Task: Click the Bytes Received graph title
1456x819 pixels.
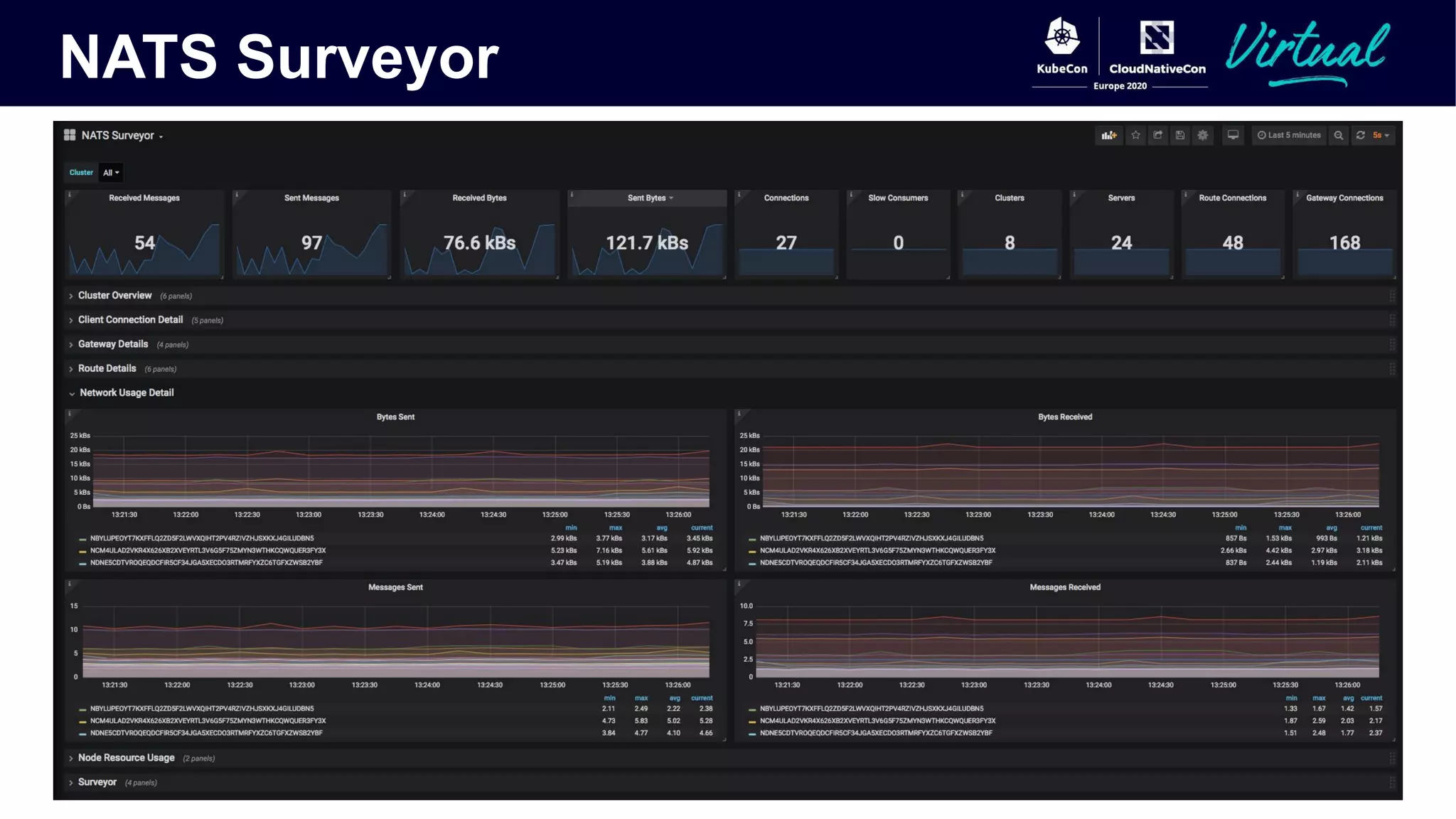Action: 1065,417
